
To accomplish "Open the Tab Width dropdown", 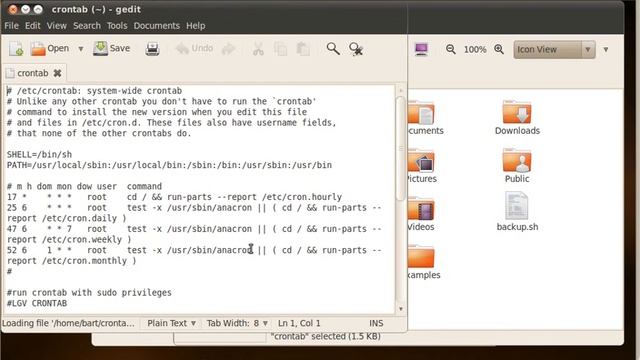I will pyautogui.click(x=237, y=323).
